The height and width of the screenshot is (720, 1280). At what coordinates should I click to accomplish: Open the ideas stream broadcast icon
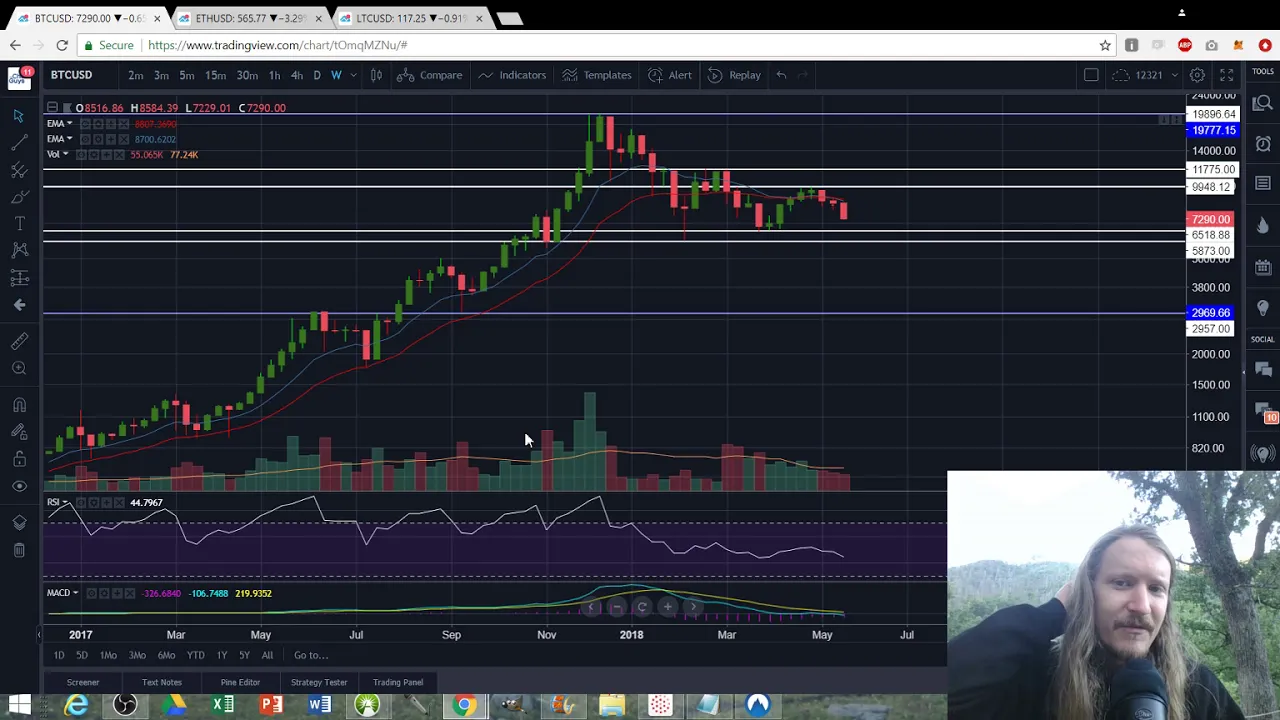(x=1263, y=453)
